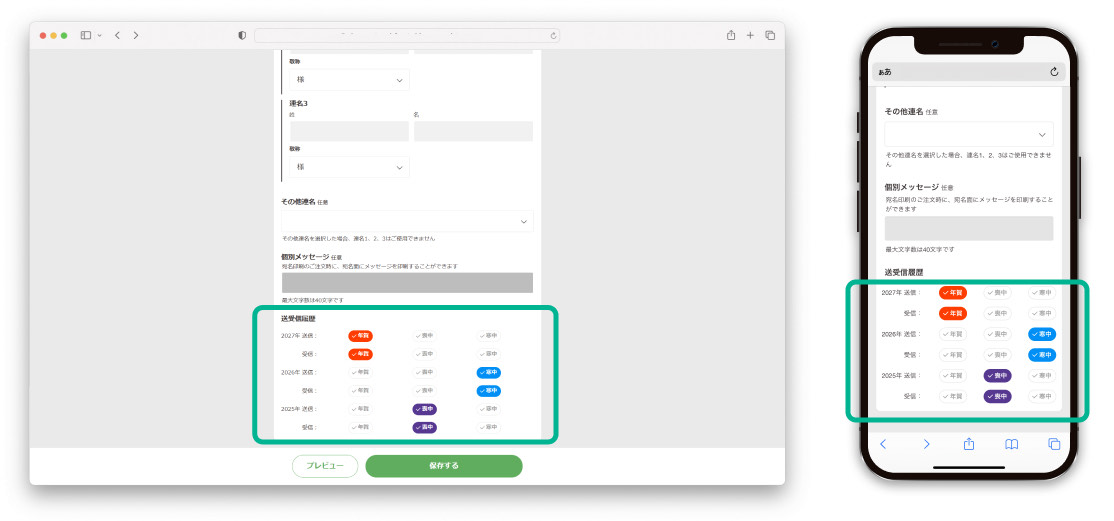Screen dimensions: 1114x521
Task: Toggle desktop 2027年 受信 寒中 chip
Action: pos(489,354)
